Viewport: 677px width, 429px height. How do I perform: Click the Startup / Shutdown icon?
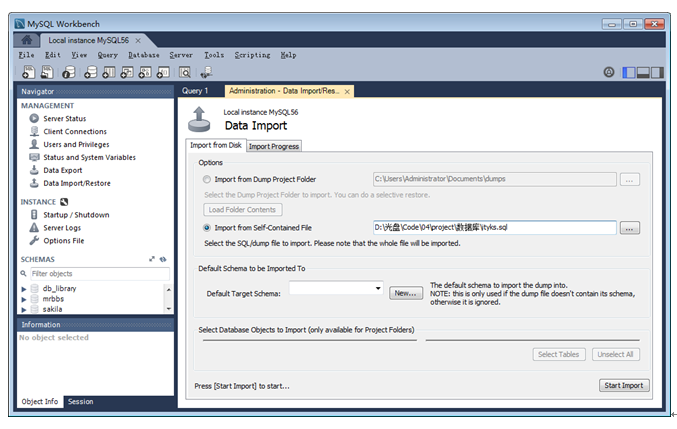point(34,214)
